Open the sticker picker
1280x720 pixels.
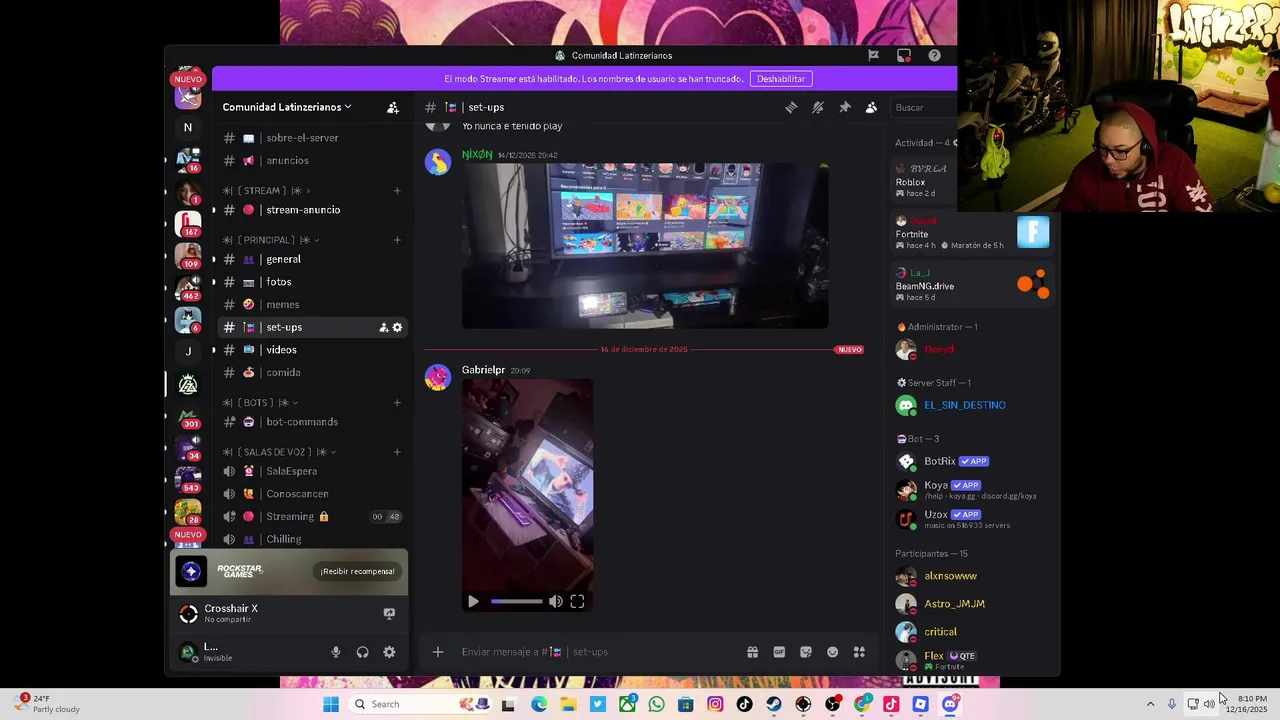point(806,652)
